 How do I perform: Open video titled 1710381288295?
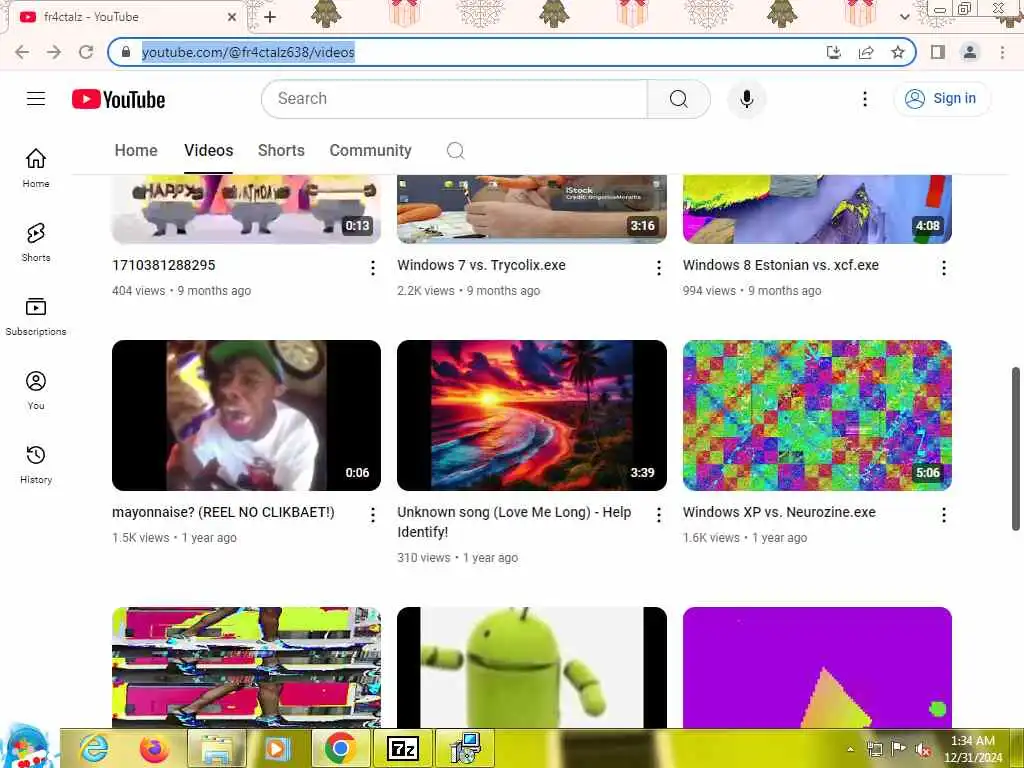[x=163, y=265]
